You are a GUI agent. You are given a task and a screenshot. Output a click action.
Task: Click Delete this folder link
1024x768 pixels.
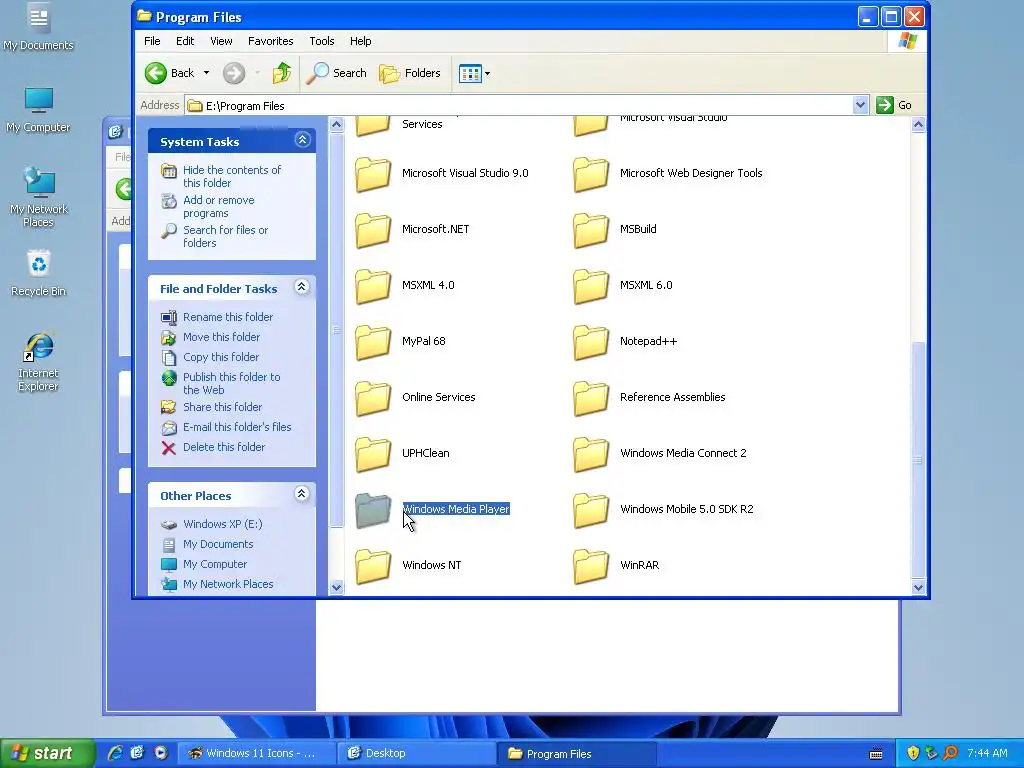[224, 447]
